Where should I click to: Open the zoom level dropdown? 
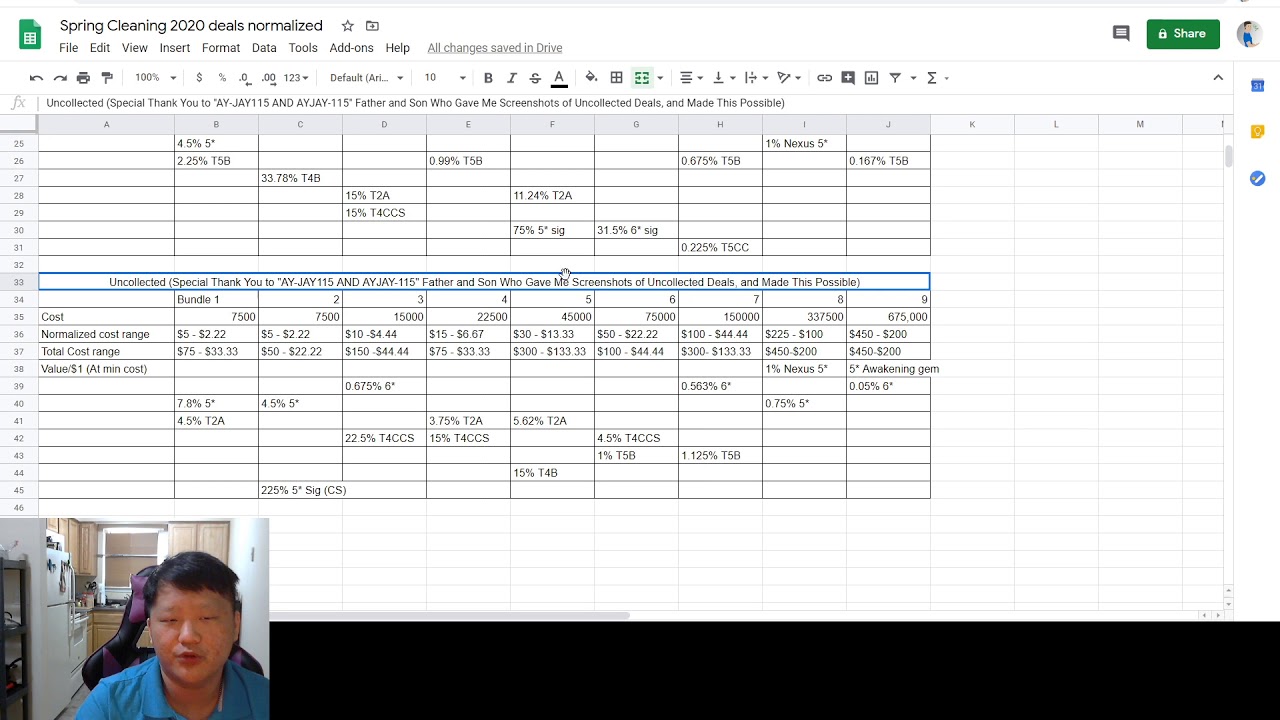click(155, 78)
